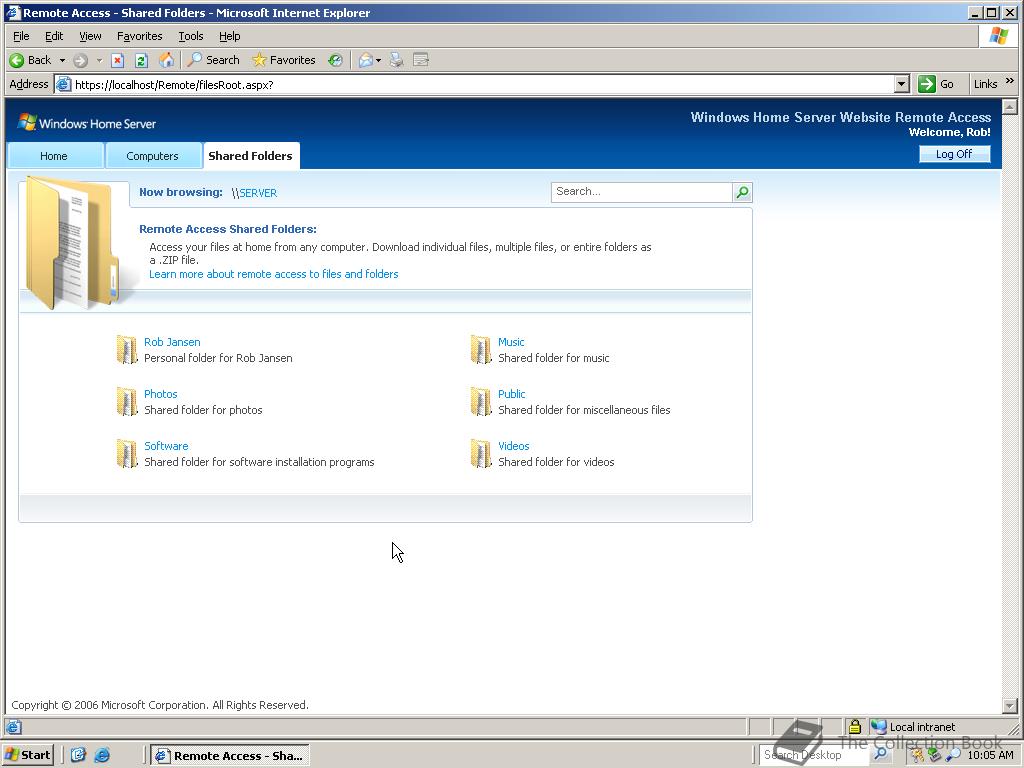Open the Favorites menu
Screen dimensions: 1024x768
139,37
